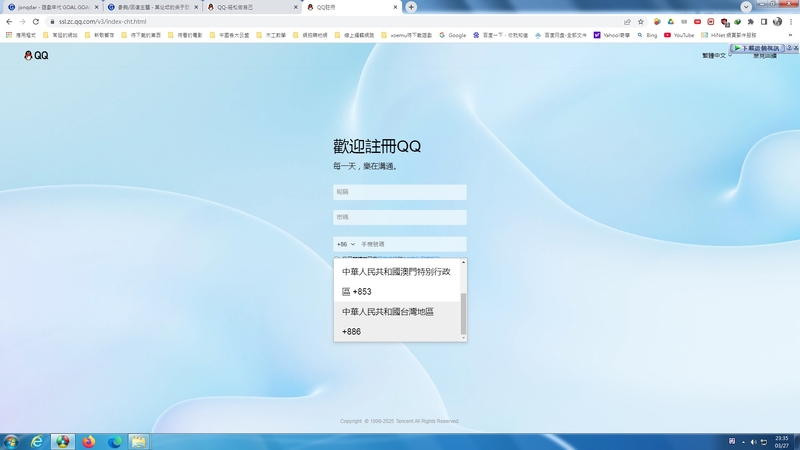800x450 pixels.
Task: Open the extensions puzzle-piece menu
Action: coord(751,21)
